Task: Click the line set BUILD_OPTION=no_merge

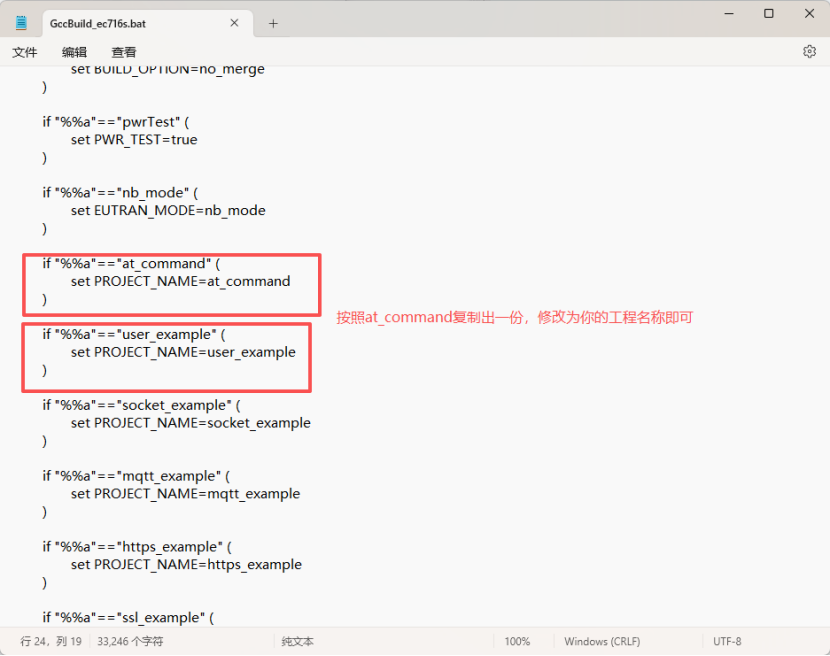Action: tap(168, 69)
